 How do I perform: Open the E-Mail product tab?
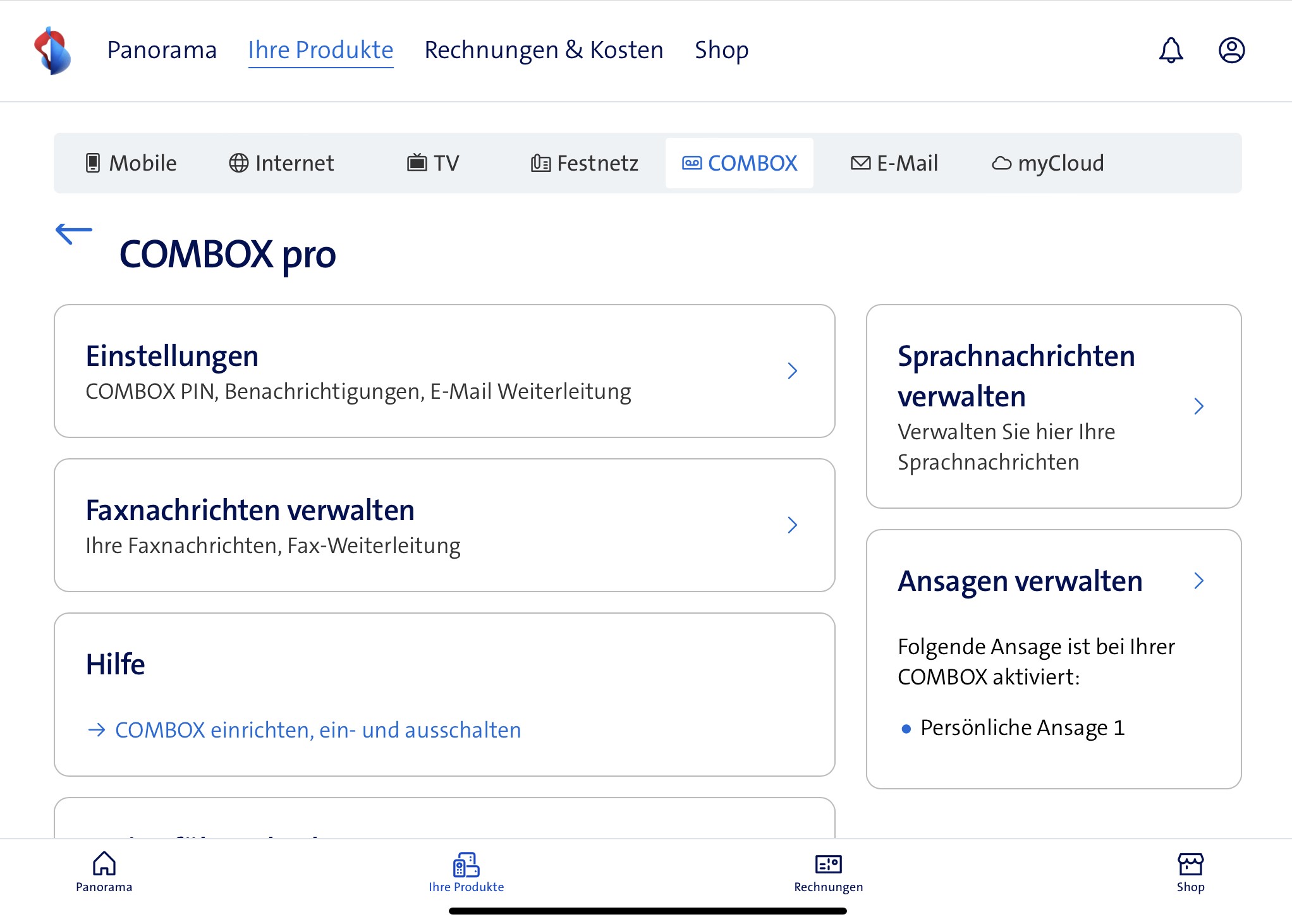[x=894, y=163]
